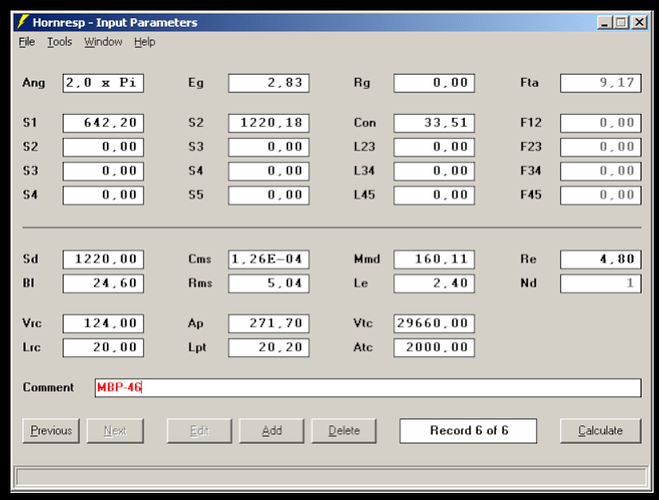Select the Rg input field
The image size is (659, 500).
[434, 83]
